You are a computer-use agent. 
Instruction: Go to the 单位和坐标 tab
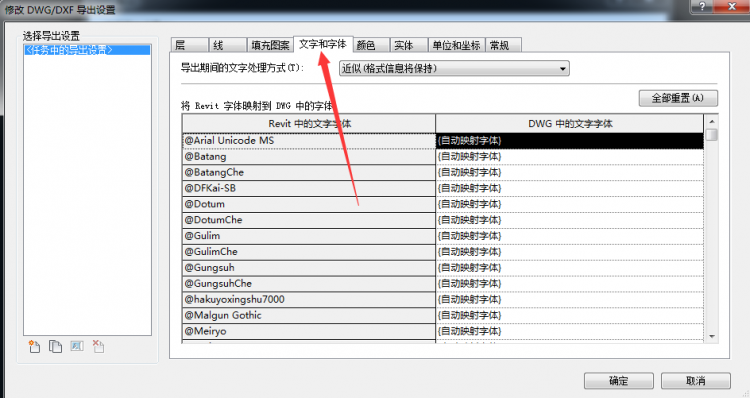click(457, 45)
